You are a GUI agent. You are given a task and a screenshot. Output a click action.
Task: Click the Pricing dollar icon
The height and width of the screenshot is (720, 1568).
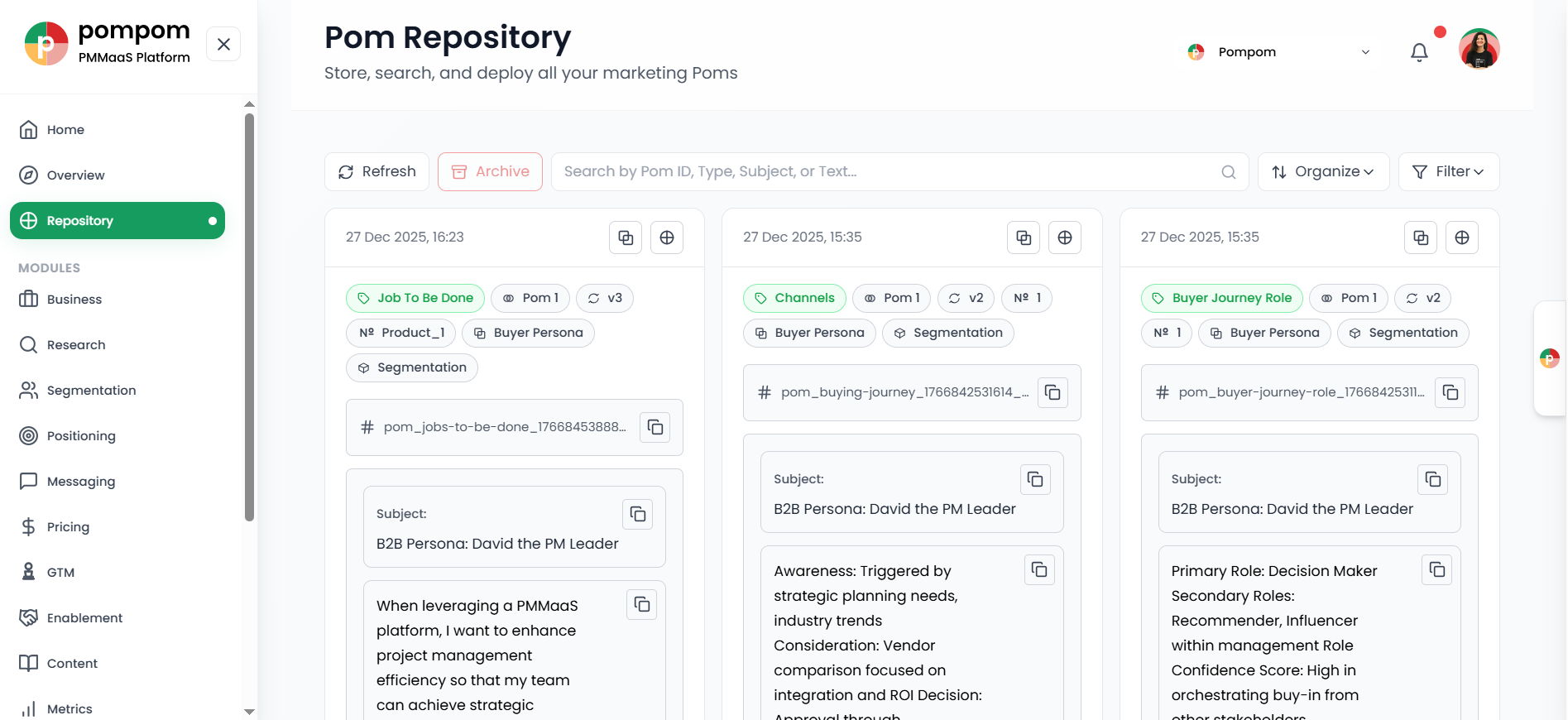(29, 527)
